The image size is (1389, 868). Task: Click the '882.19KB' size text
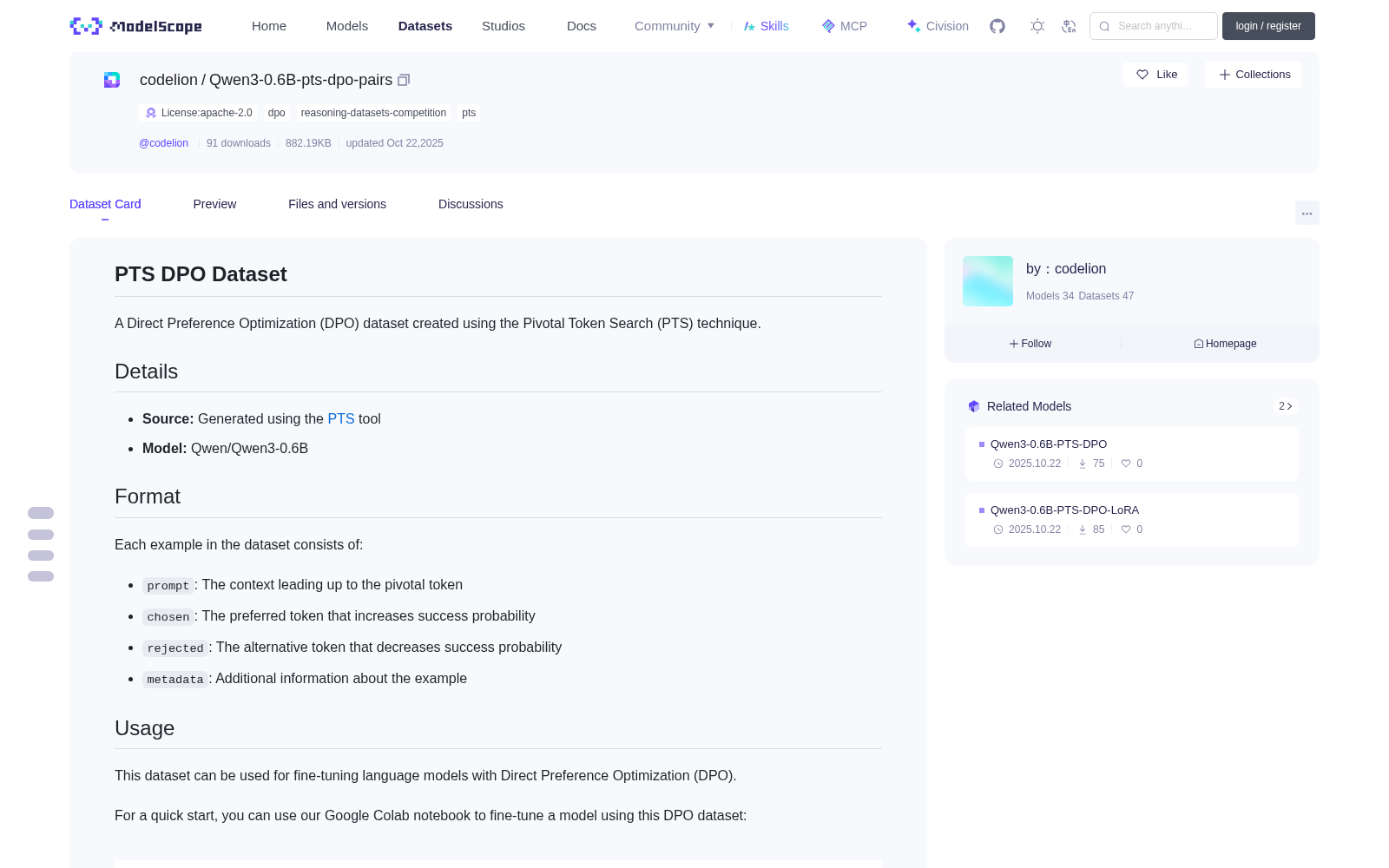[308, 143]
